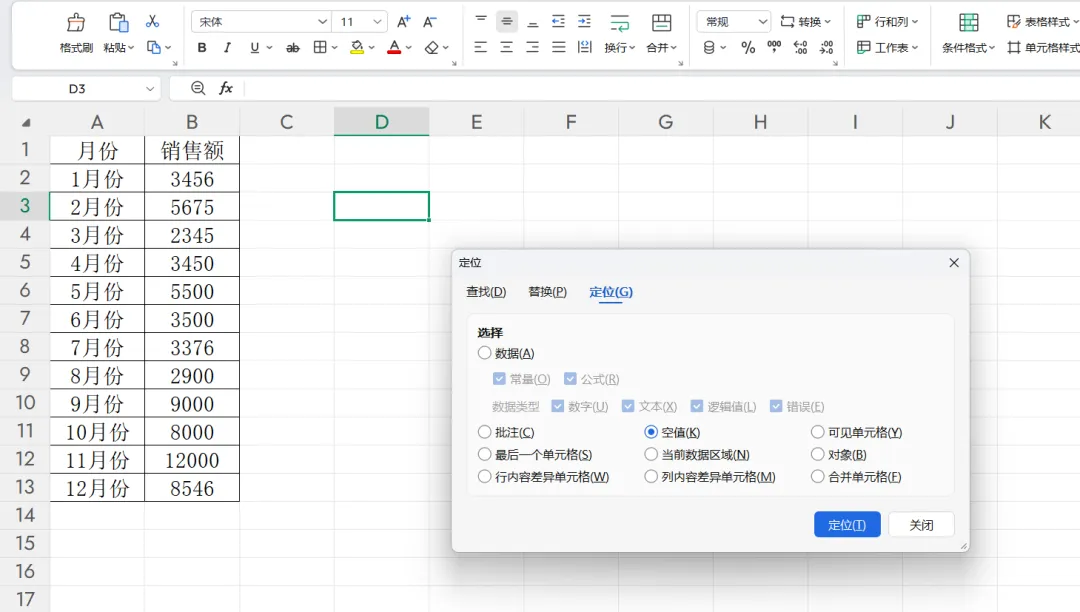Toggle Bold formatting
Image resolution: width=1080 pixels, height=612 pixels.
202,48
